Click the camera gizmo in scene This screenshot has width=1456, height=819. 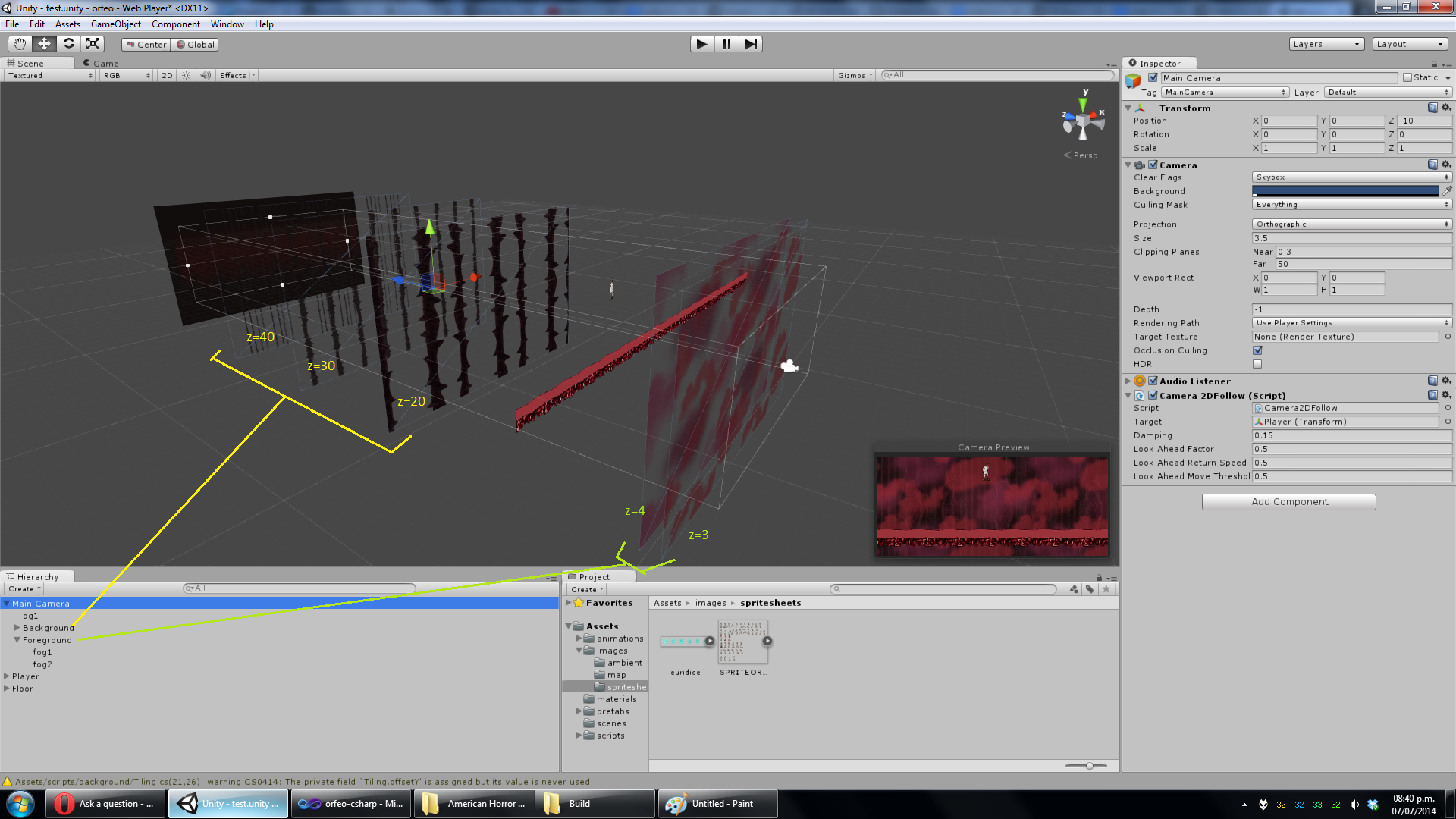(x=789, y=366)
